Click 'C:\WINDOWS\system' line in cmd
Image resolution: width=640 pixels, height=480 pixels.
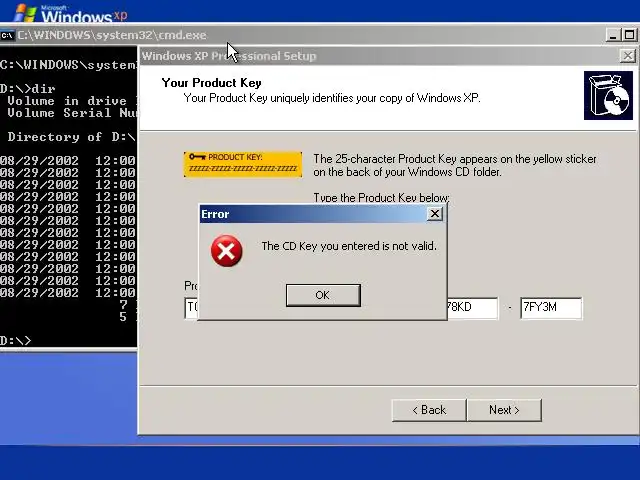68,65
